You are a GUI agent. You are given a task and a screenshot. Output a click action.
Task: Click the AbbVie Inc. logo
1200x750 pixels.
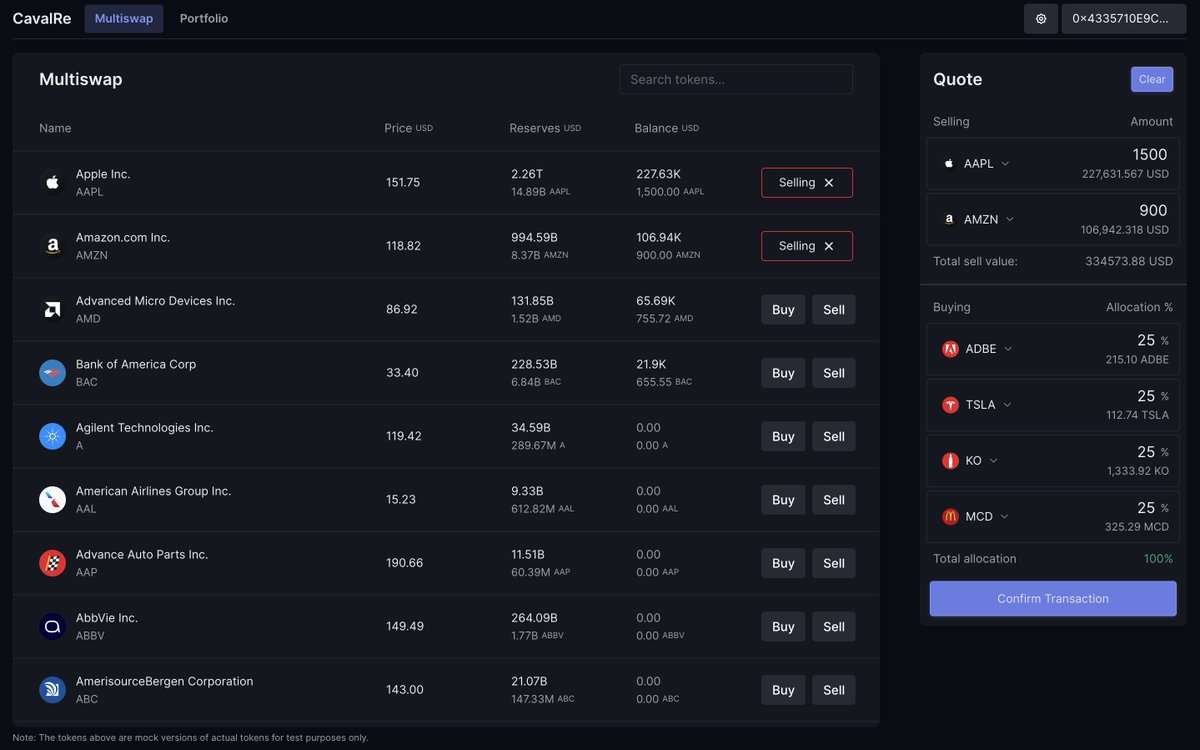pyautogui.click(x=52, y=625)
